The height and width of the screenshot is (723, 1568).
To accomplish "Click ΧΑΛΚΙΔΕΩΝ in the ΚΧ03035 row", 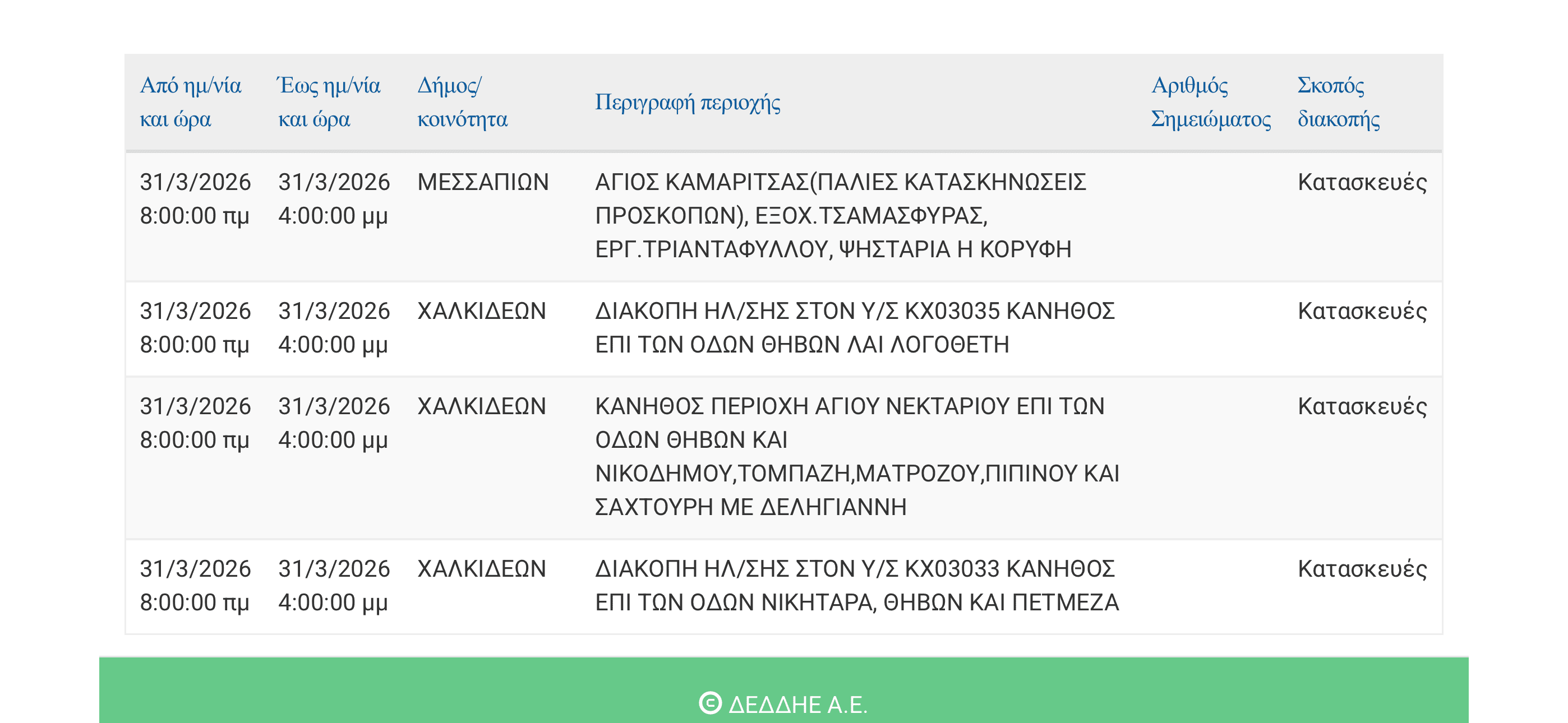I will point(482,311).
